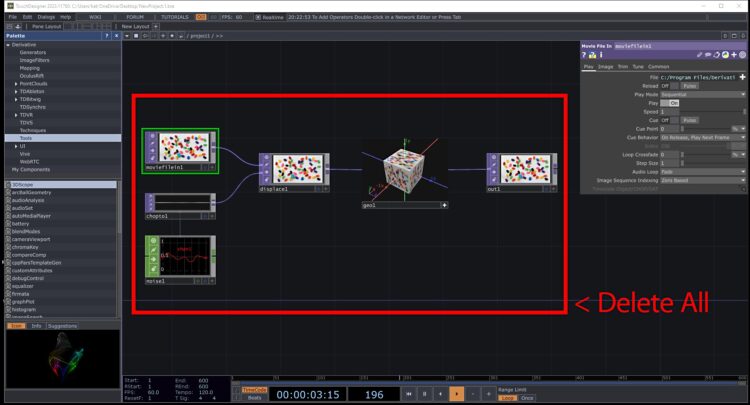The width and height of the screenshot is (750, 405).
Task: Enable Loop range limit
Action: coord(507,398)
